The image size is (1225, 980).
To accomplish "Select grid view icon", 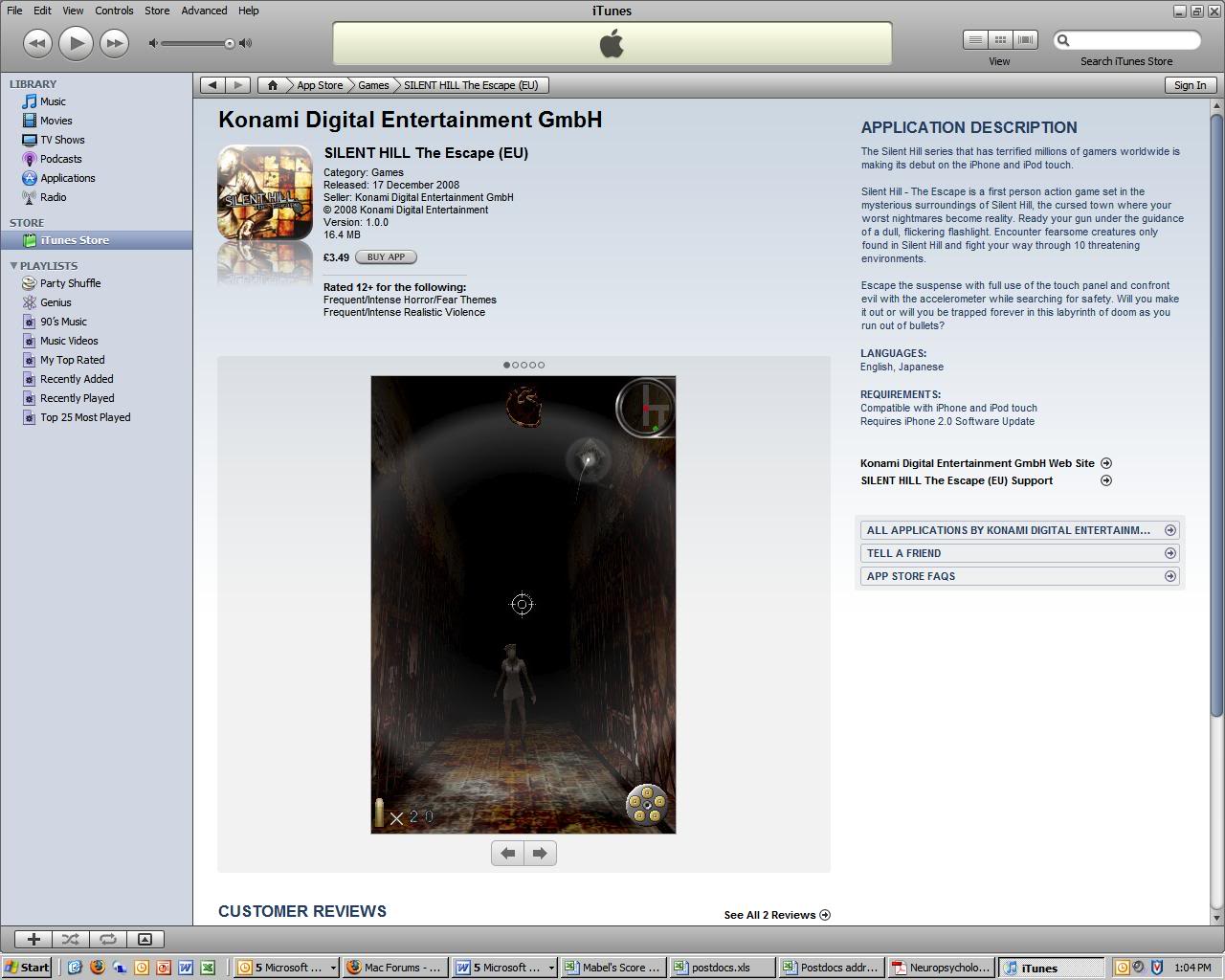I will 1000,40.
